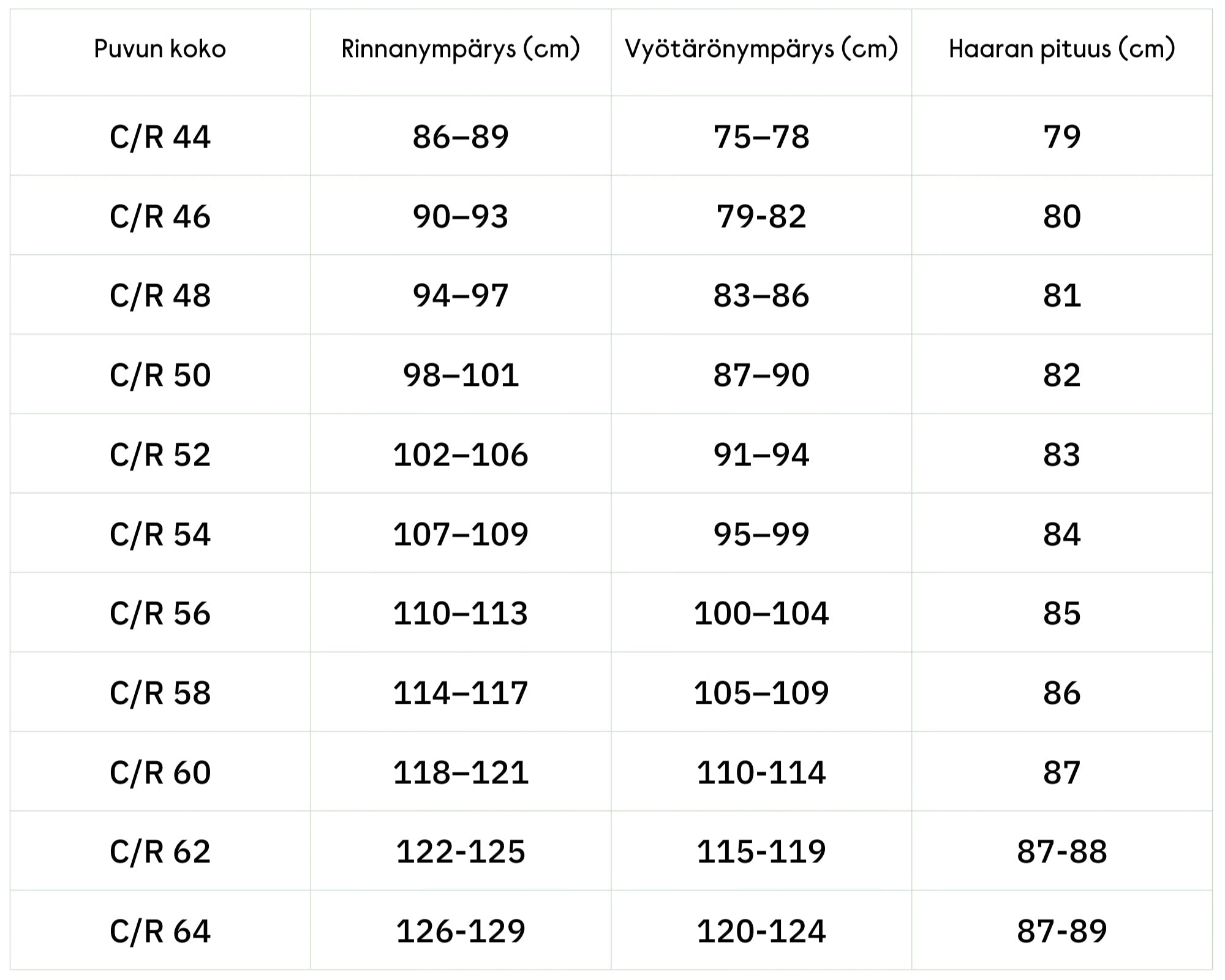Click the C/R 54 size label
The image size is (1225, 980).
tap(160, 534)
